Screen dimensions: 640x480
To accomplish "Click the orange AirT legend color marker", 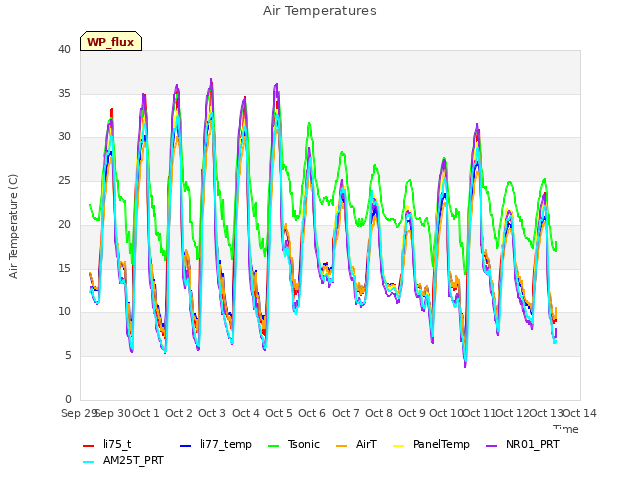I will (x=341, y=446).
